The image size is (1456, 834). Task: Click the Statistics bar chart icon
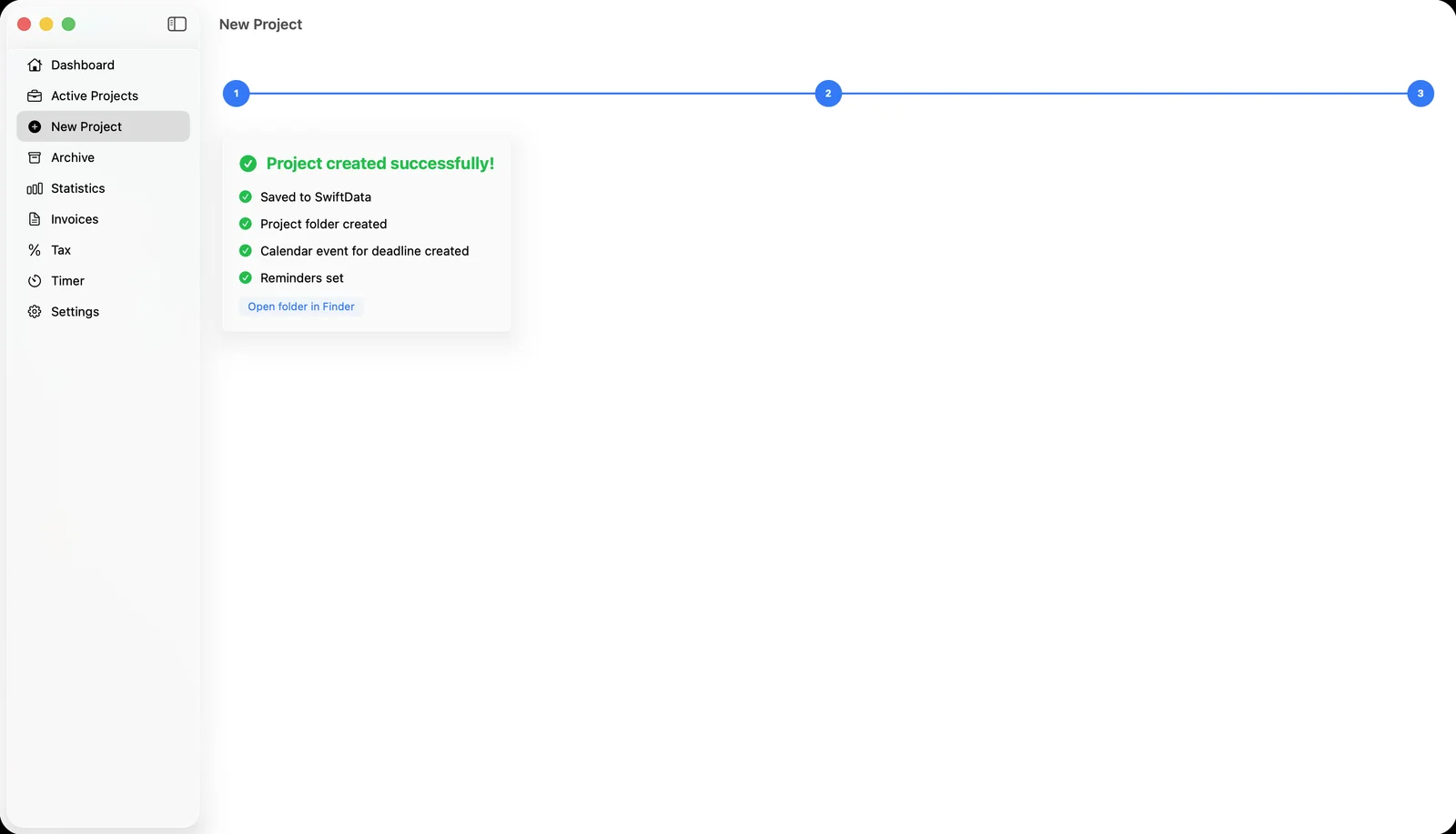pos(35,189)
